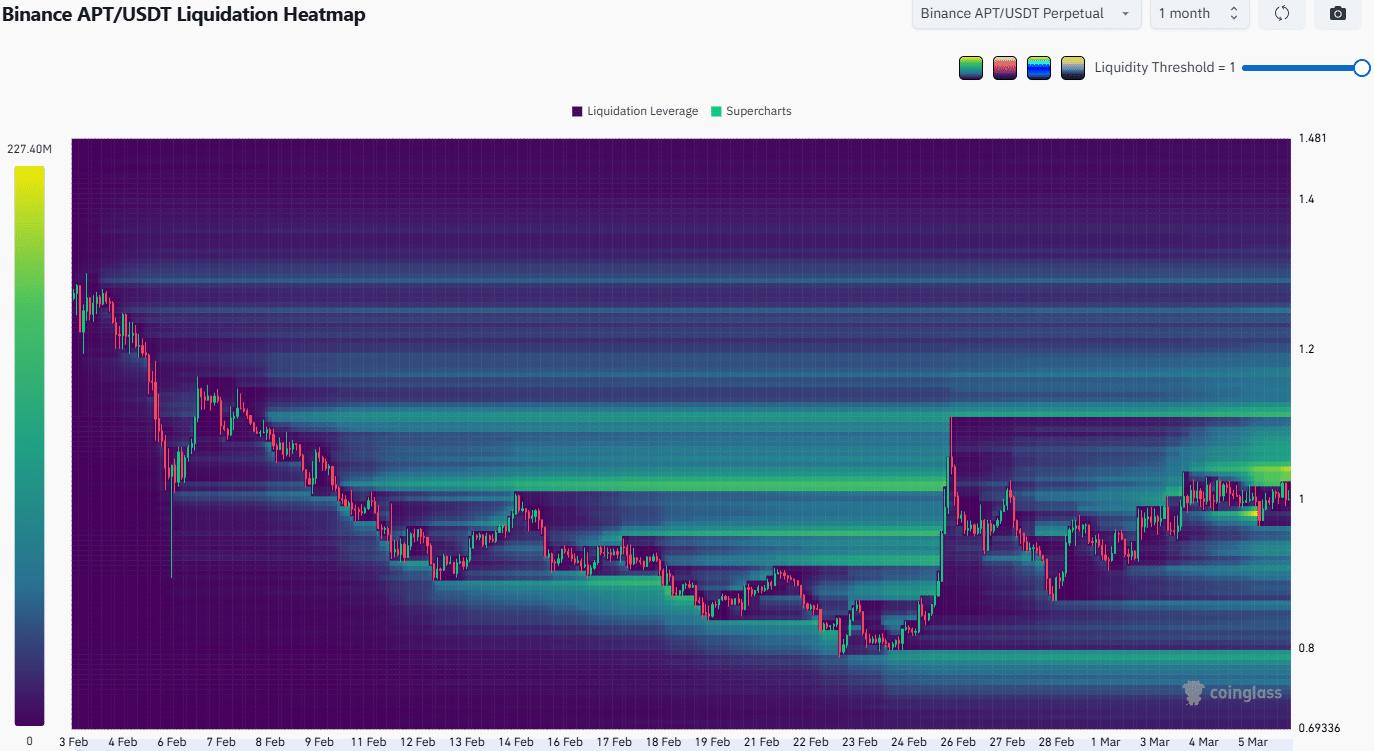Image resolution: width=1374 pixels, height=751 pixels.
Task: Toggle the Supercharts legend item
Action: pyautogui.click(x=751, y=111)
